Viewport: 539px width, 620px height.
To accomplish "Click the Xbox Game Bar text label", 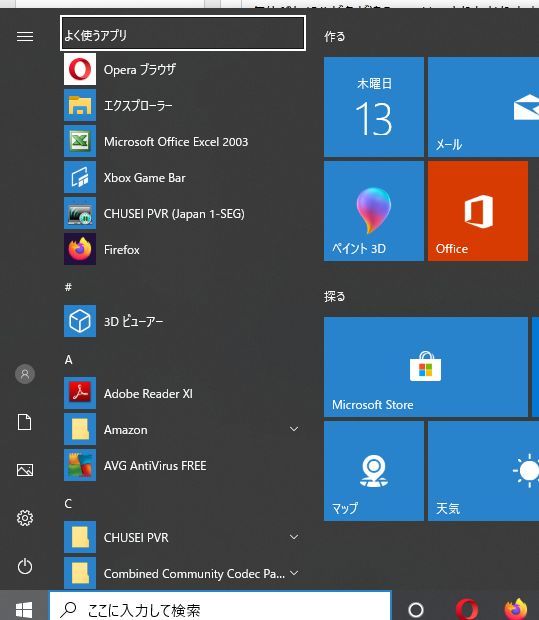I will [144, 178].
